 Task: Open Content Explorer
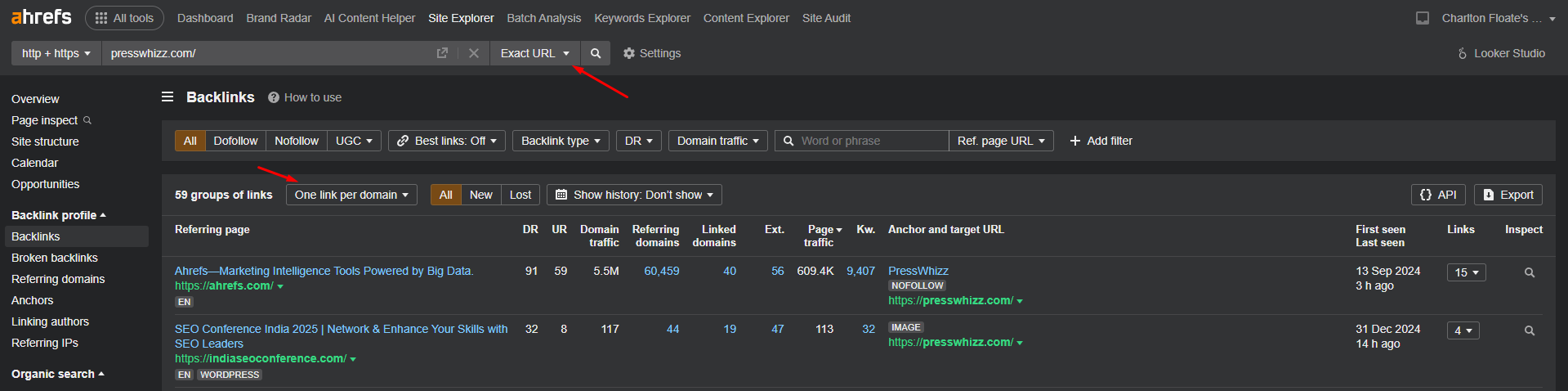pyautogui.click(x=746, y=18)
